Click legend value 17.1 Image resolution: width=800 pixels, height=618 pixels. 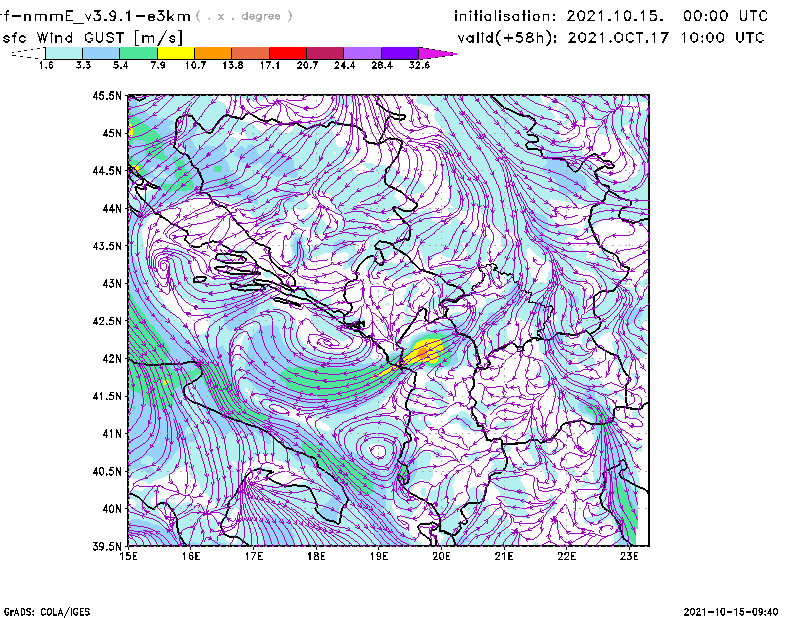[x=270, y=65]
